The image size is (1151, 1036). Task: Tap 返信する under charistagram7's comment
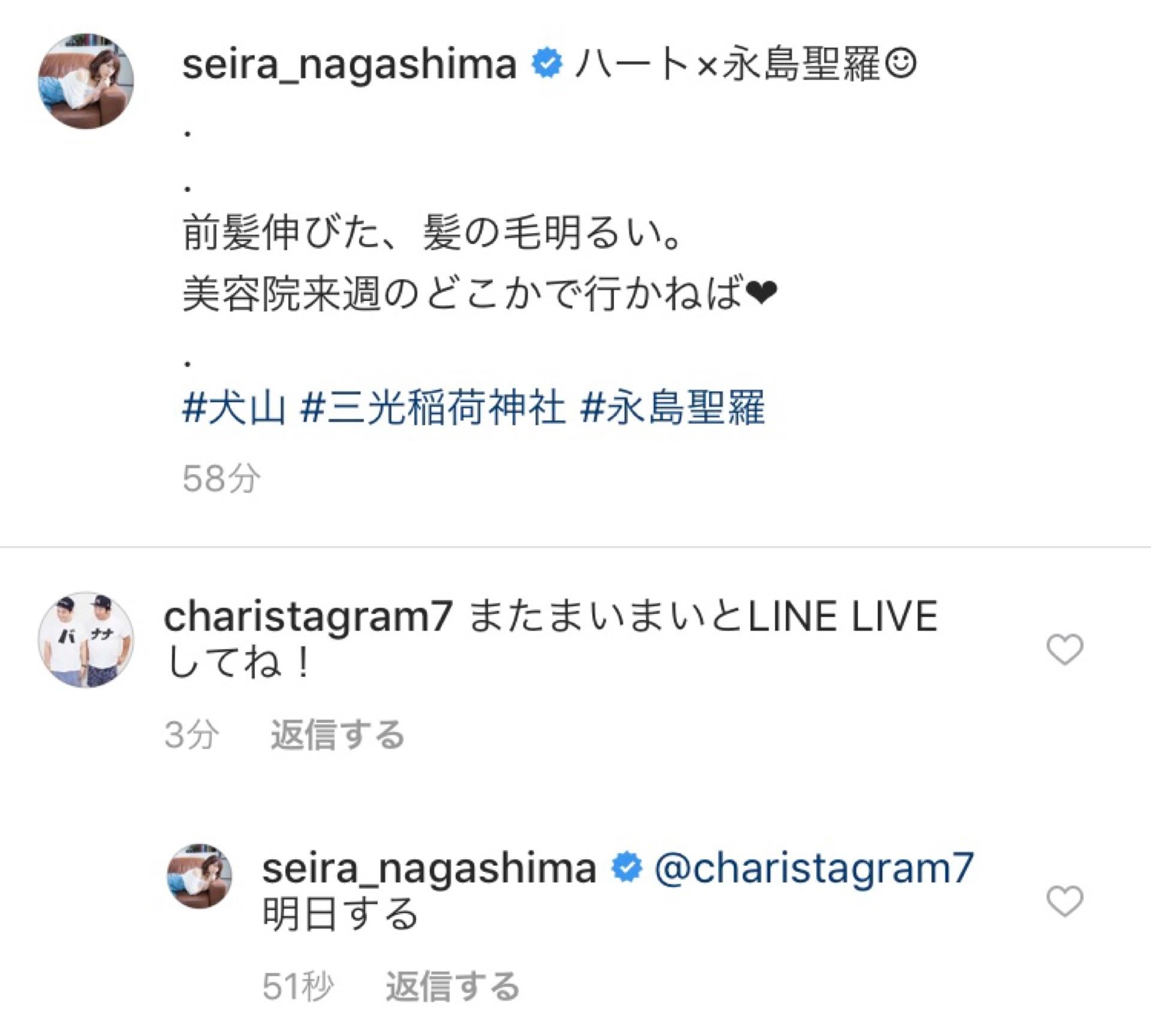pos(338,735)
